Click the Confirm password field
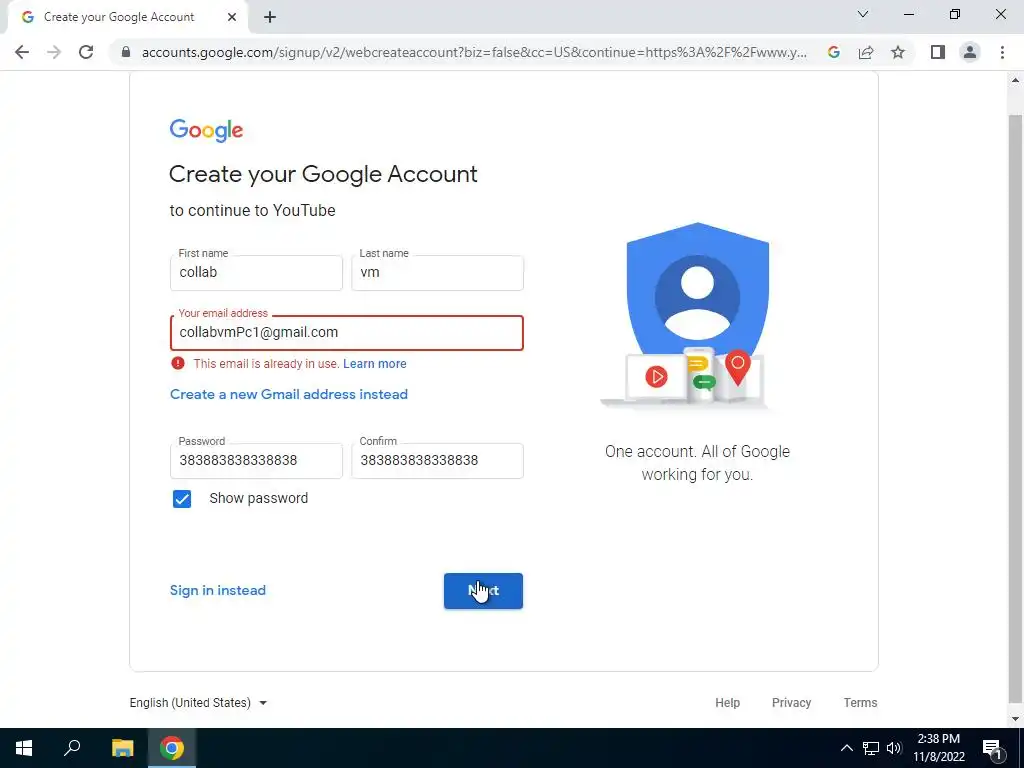Image resolution: width=1024 pixels, height=768 pixels. [437, 460]
